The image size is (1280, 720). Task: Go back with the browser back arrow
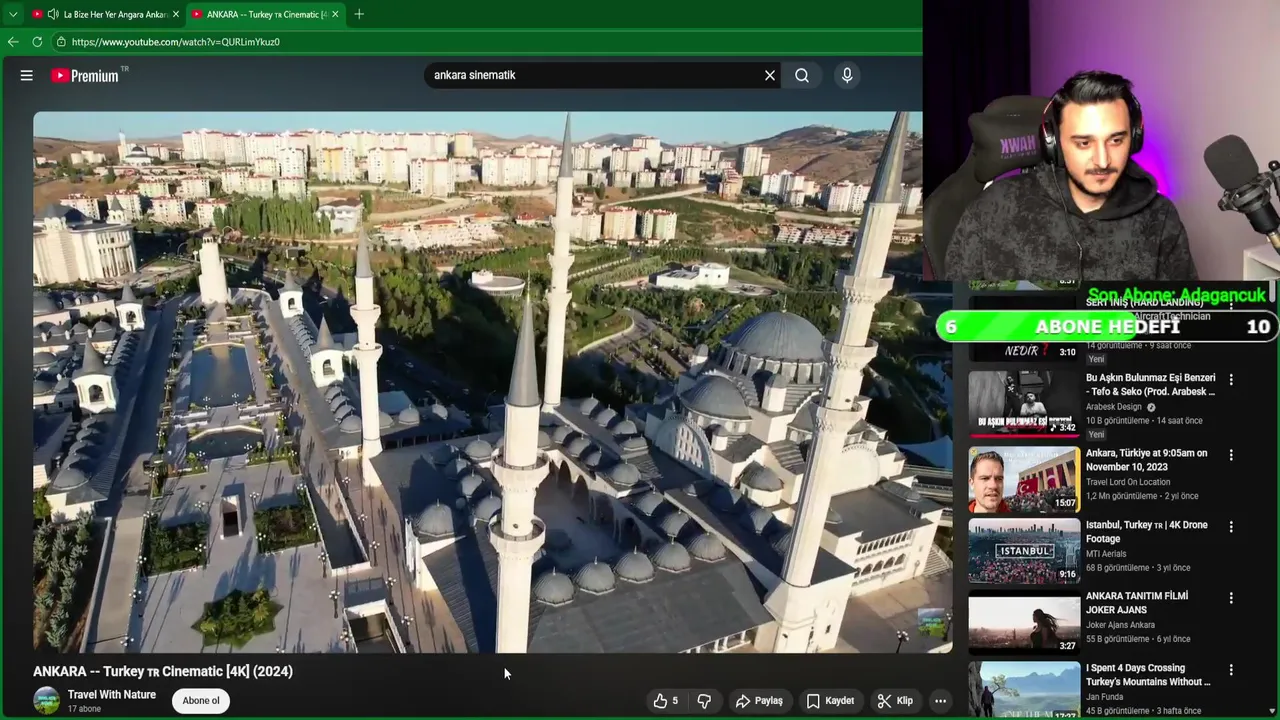(x=13, y=42)
